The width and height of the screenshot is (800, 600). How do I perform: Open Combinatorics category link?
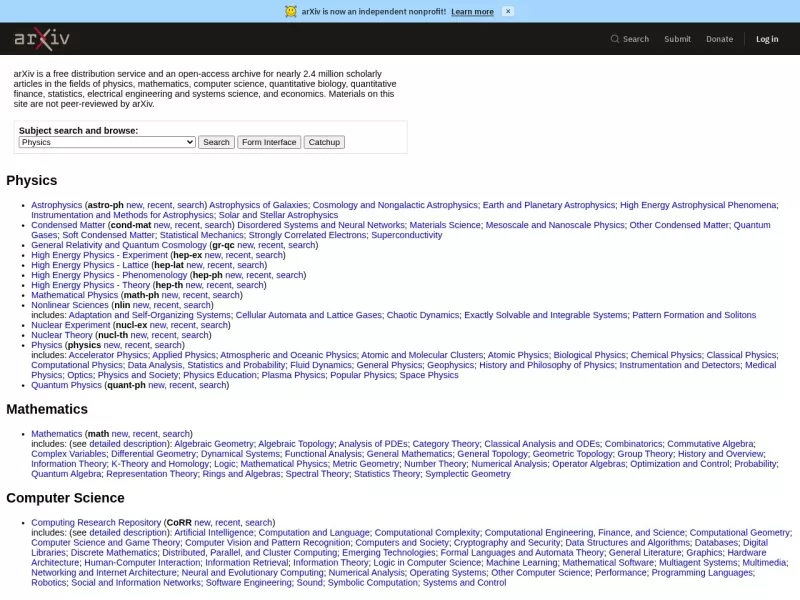pyautogui.click(x=633, y=444)
